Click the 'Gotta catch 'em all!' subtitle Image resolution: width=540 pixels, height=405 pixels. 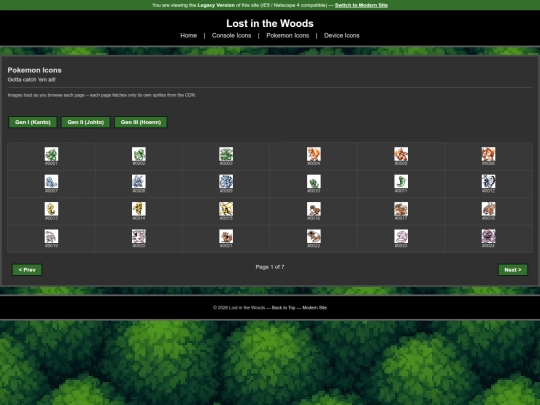tap(31, 80)
